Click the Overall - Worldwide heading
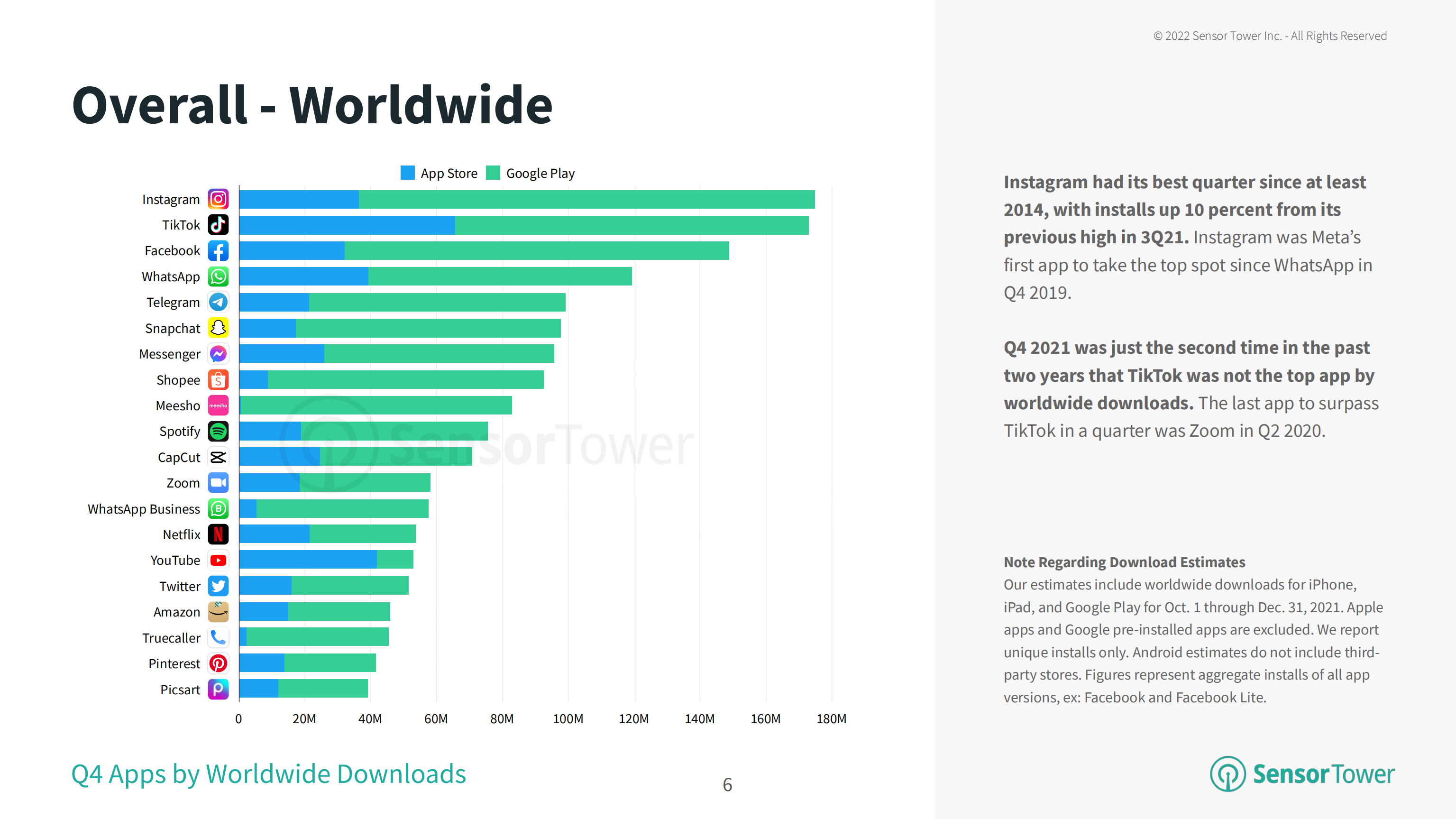The width and height of the screenshot is (1456, 819). (312, 105)
